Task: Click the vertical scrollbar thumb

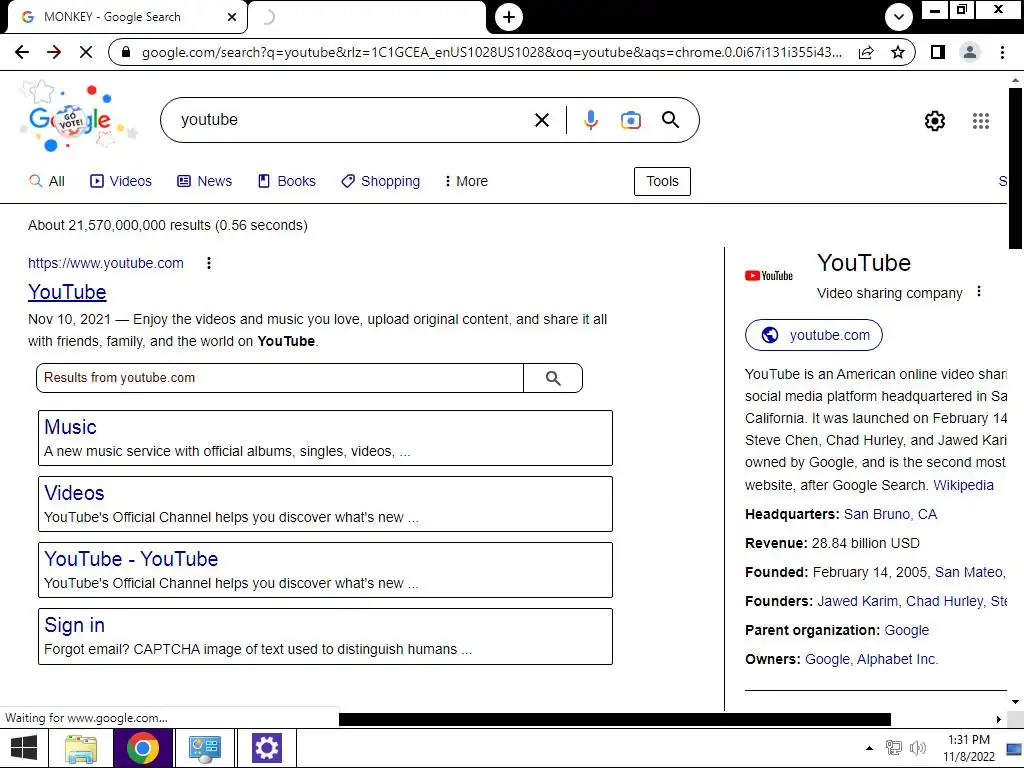Action: 1015,168
